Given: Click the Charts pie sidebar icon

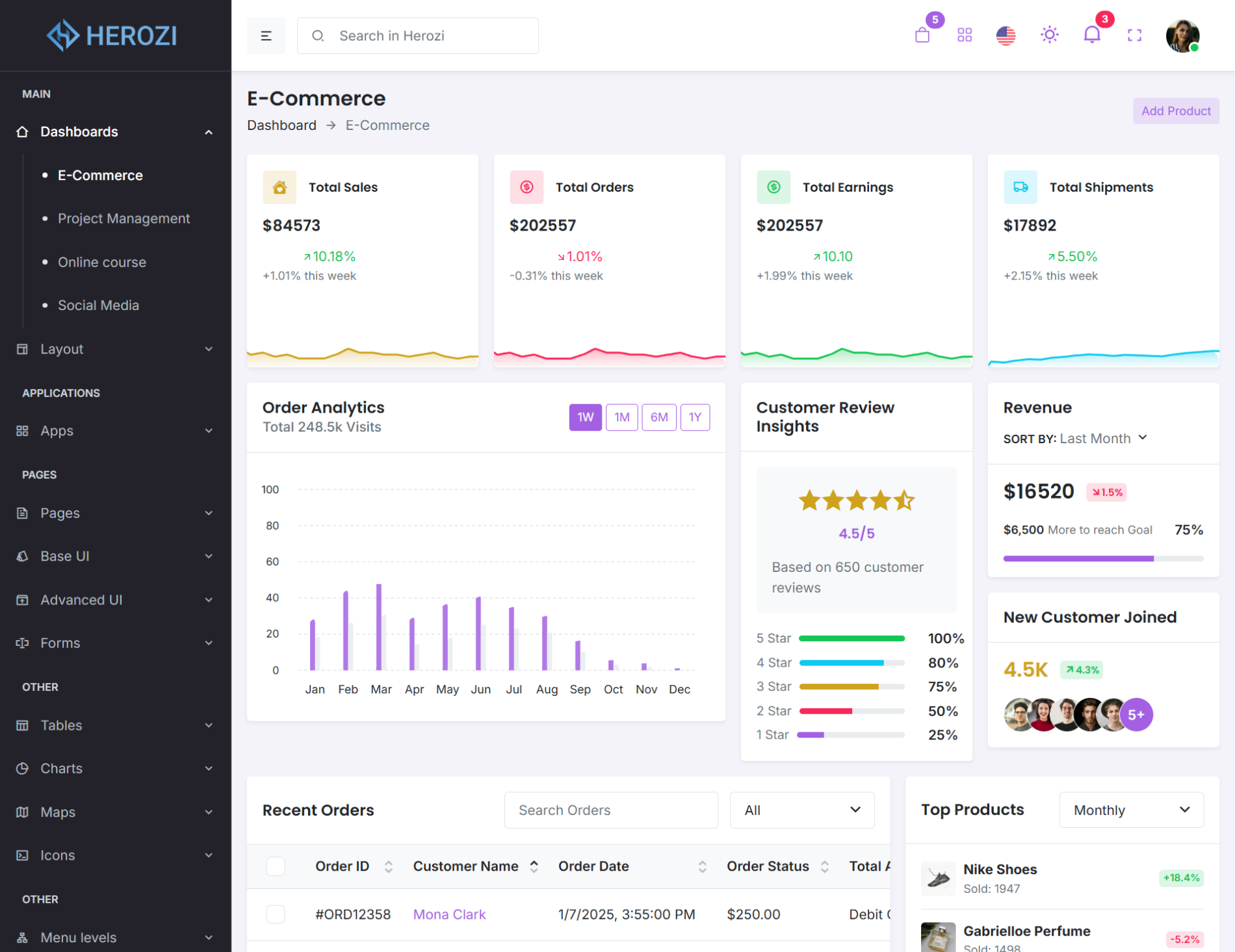Looking at the screenshot, I should tap(22, 768).
